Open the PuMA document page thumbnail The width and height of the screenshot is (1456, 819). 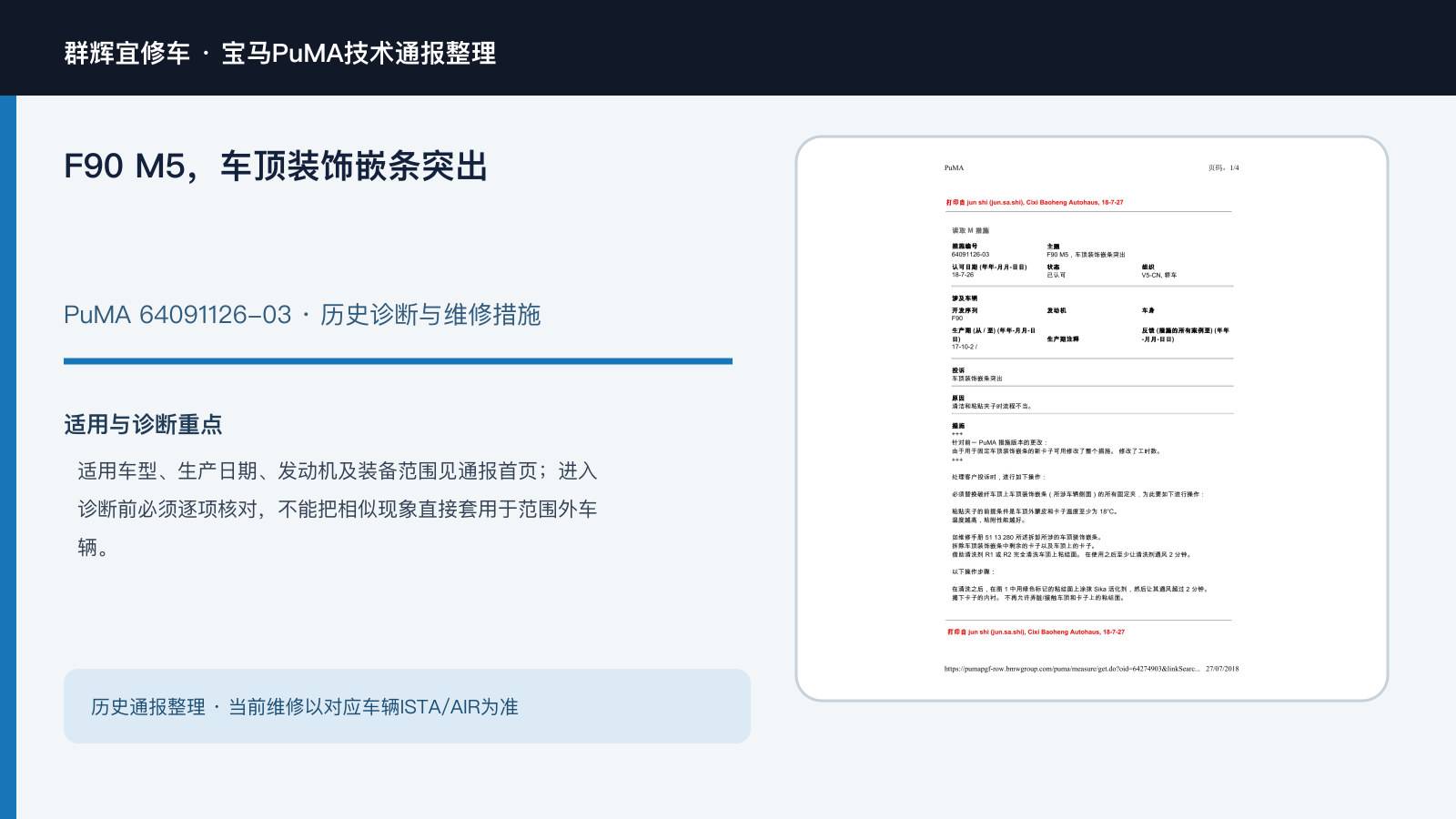point(1092,419)
